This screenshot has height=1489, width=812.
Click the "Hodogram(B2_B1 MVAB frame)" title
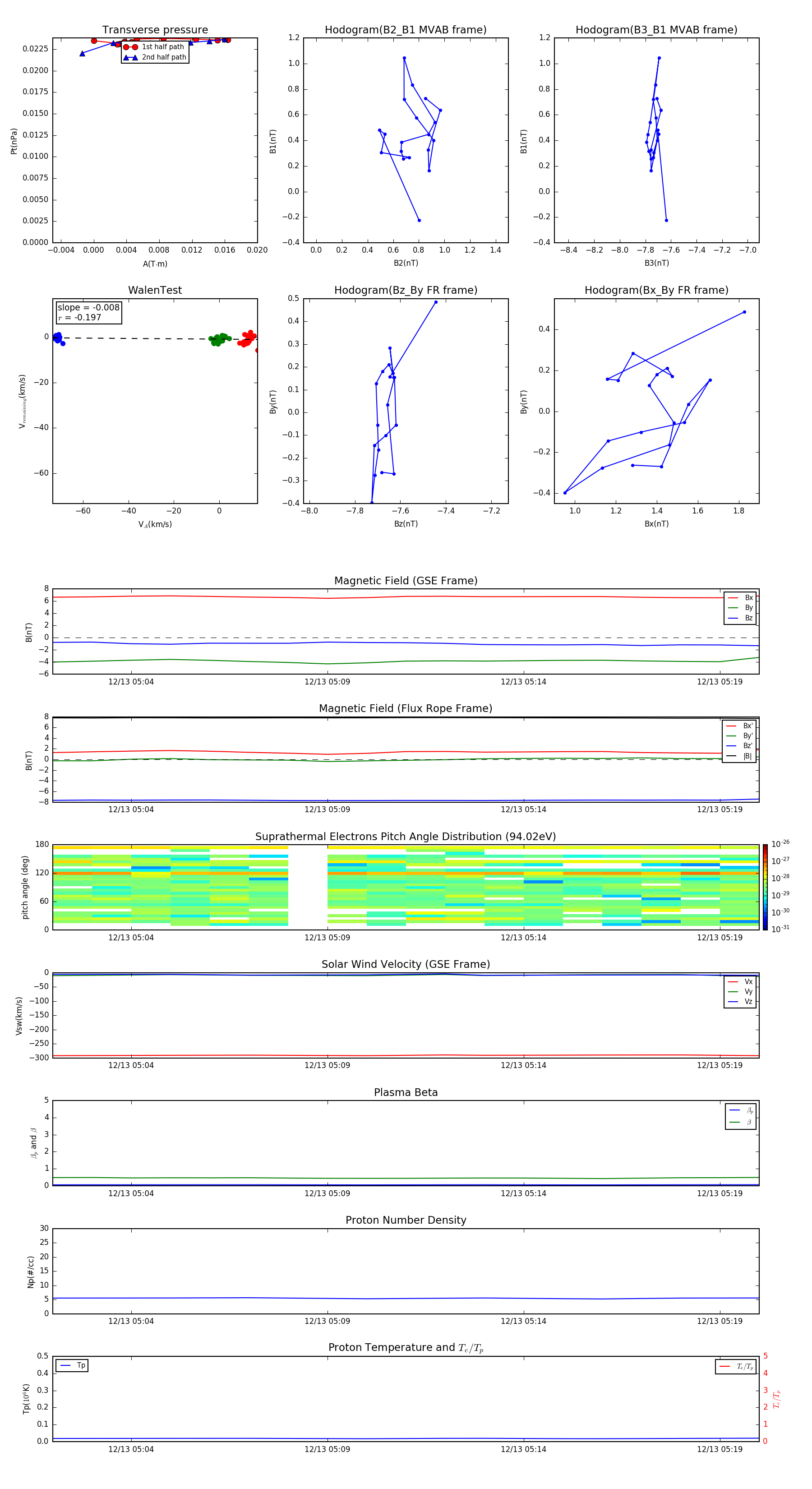tap(406, 30)
